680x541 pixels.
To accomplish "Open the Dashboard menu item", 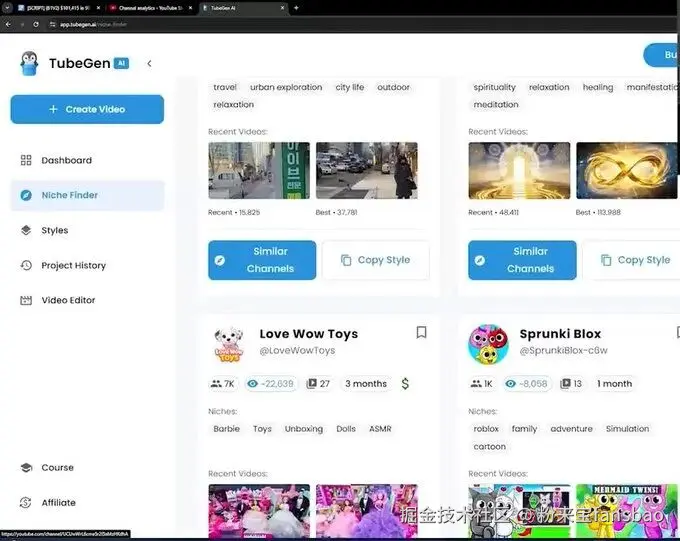I will 87,160.
